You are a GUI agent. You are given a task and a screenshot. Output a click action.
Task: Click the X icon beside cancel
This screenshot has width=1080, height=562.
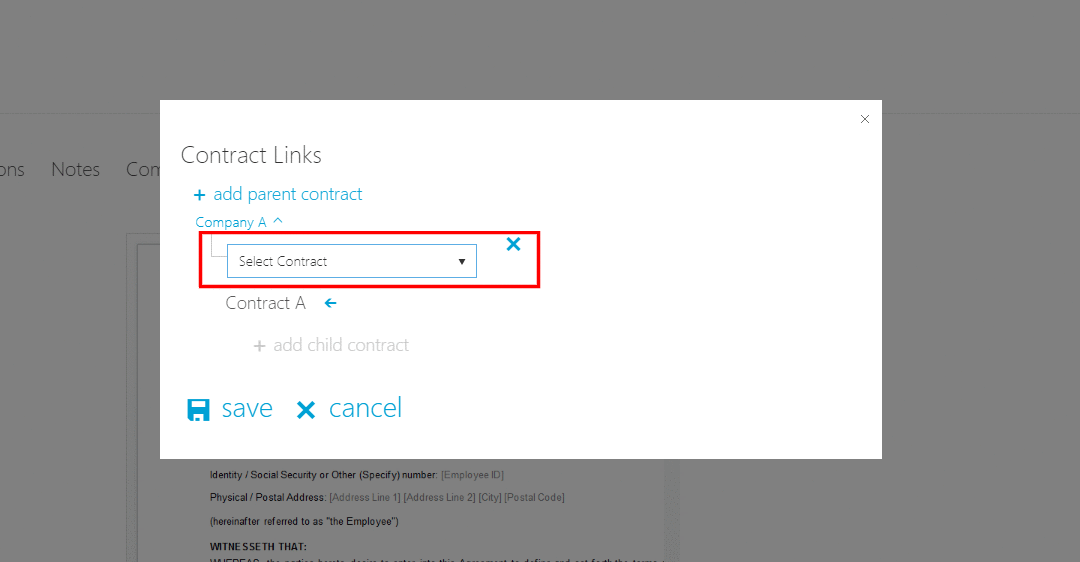tap(306, 410)
